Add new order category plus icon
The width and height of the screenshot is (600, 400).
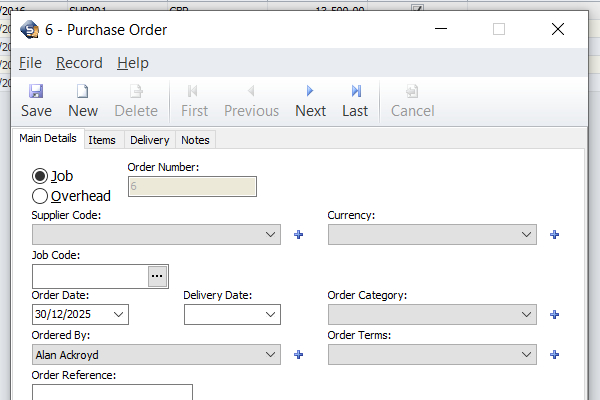point(554,315)
